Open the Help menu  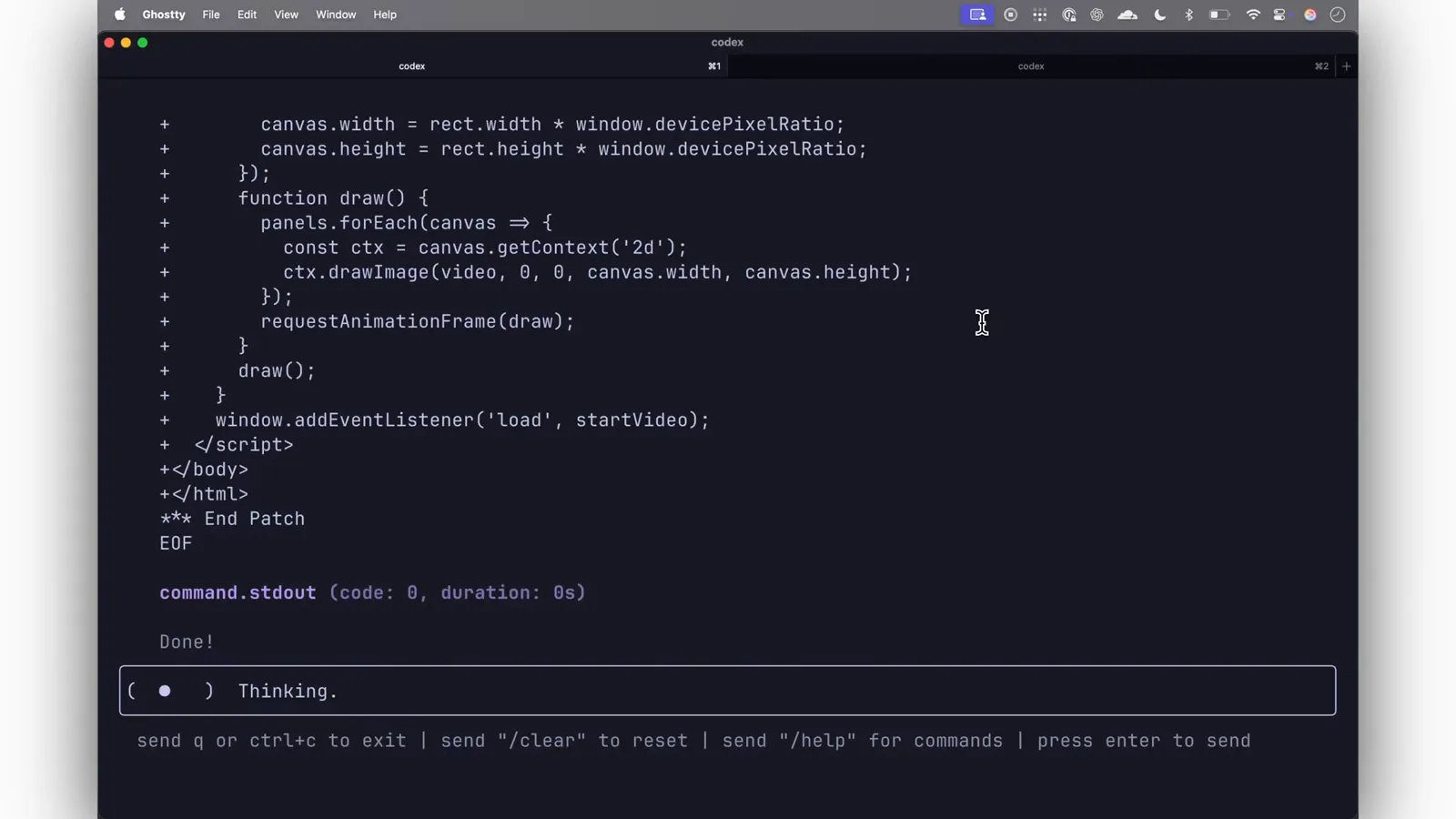coord(385,15)
